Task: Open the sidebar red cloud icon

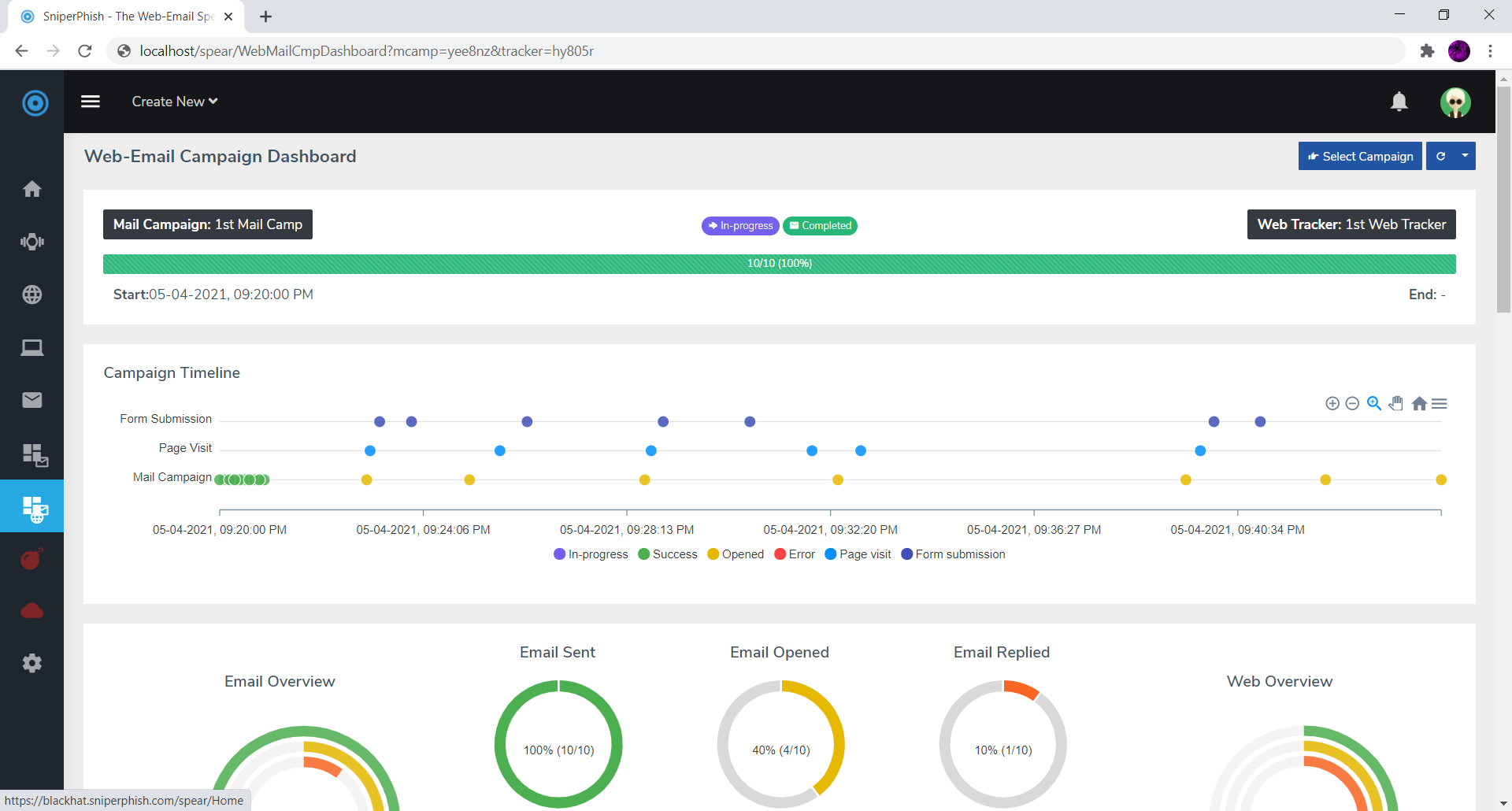Action: coord(32,611)
